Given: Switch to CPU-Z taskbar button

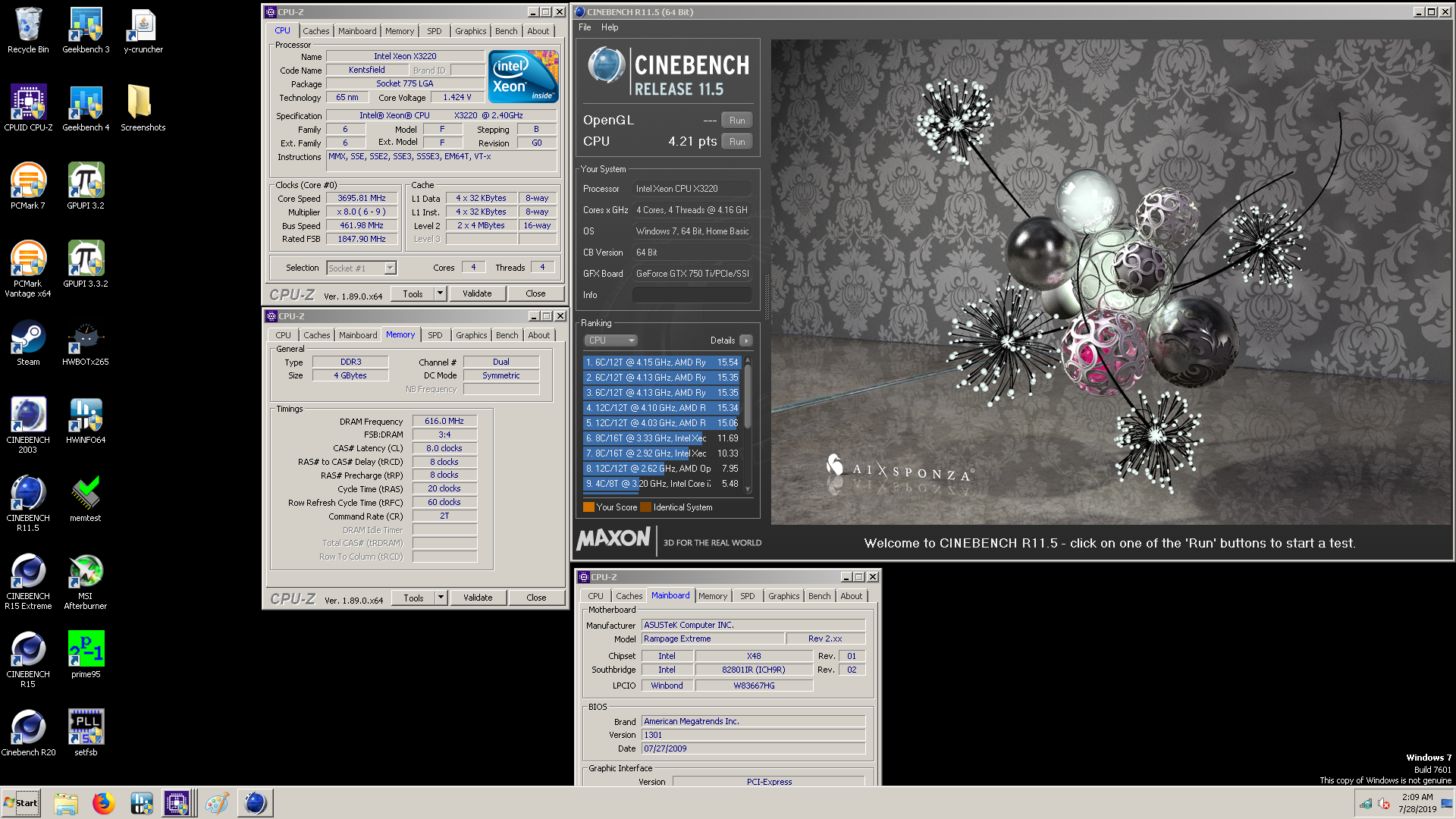Looking at the screenshot, I should 177,803.
